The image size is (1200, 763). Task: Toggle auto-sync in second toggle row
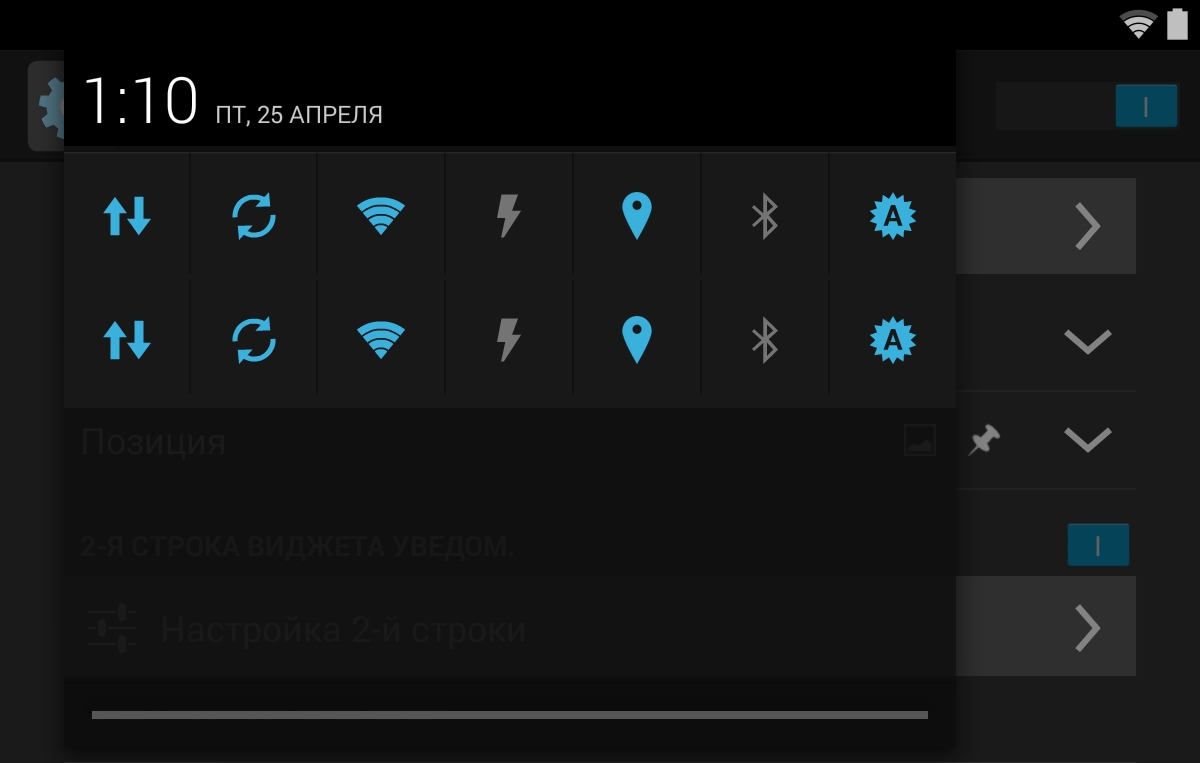pyautogui.click(x=254, y=340)
